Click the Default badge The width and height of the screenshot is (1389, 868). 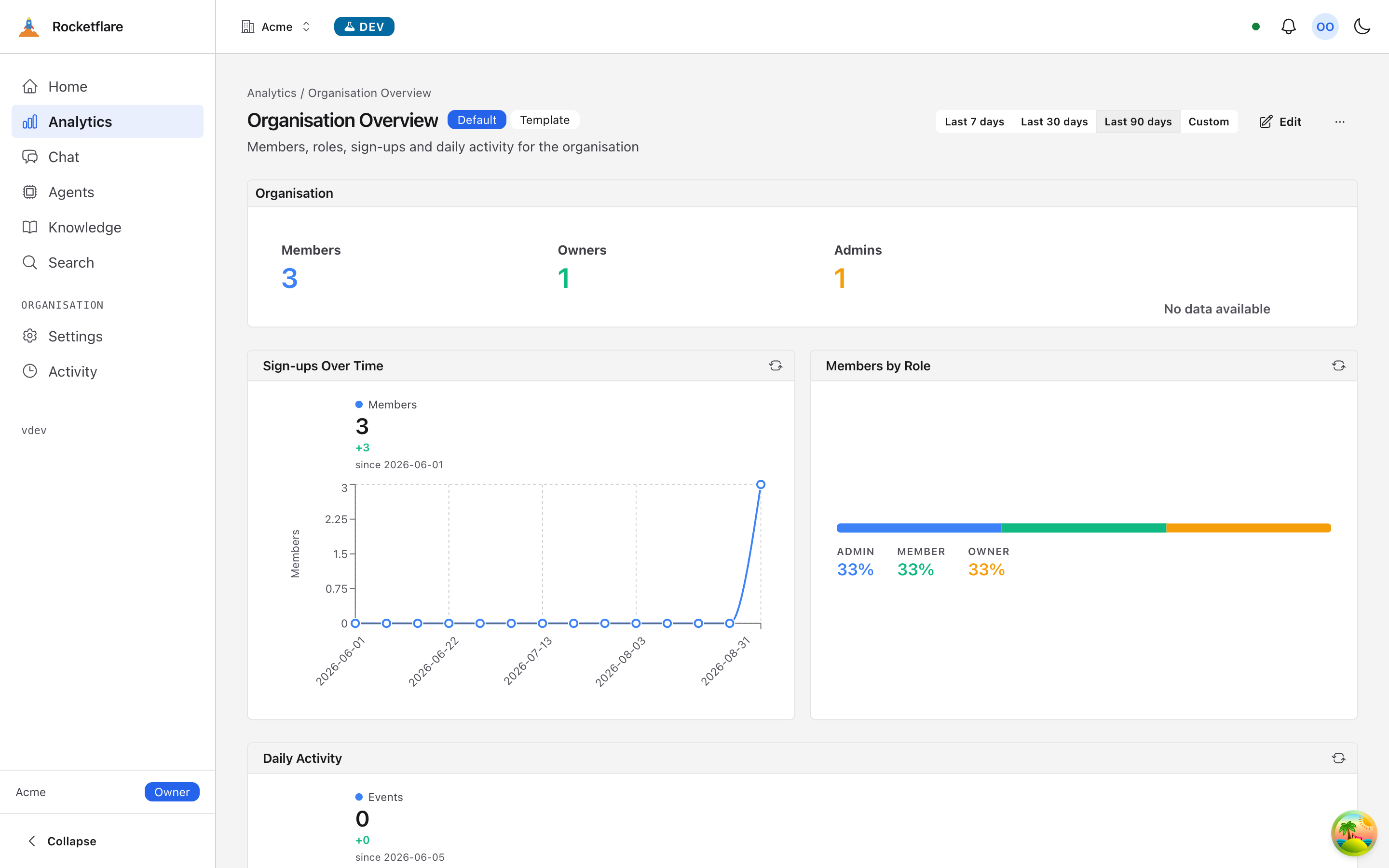point(477,120)
